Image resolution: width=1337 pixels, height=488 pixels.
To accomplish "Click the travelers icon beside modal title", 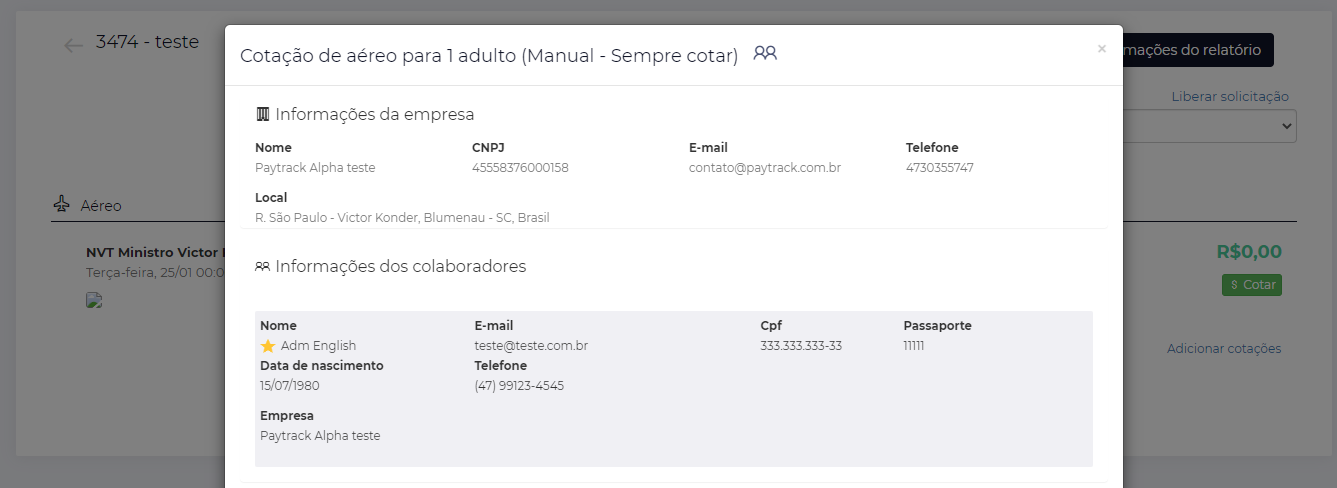I will (x=765, y=53).
